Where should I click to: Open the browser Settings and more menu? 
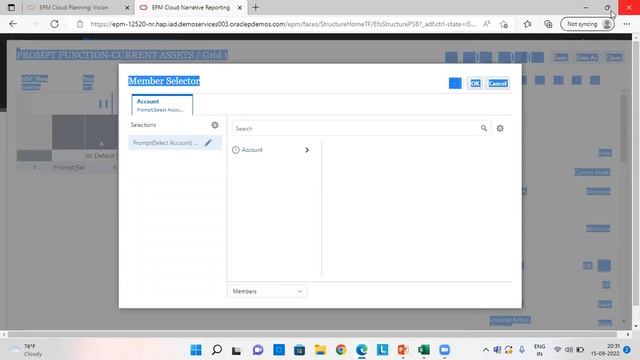[x=627, y=24]
